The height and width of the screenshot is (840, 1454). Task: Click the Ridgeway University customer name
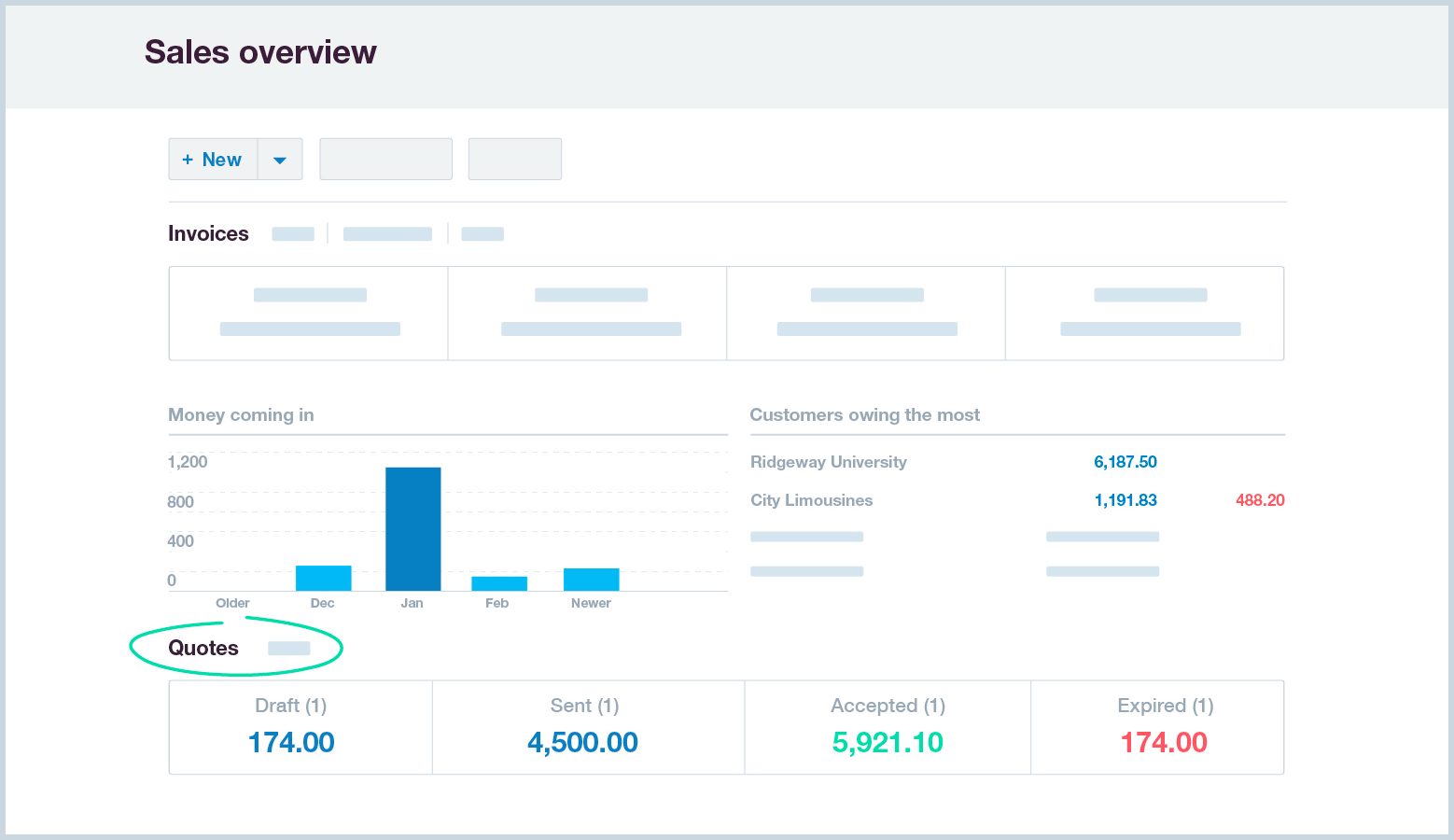[x=828, y=462]
